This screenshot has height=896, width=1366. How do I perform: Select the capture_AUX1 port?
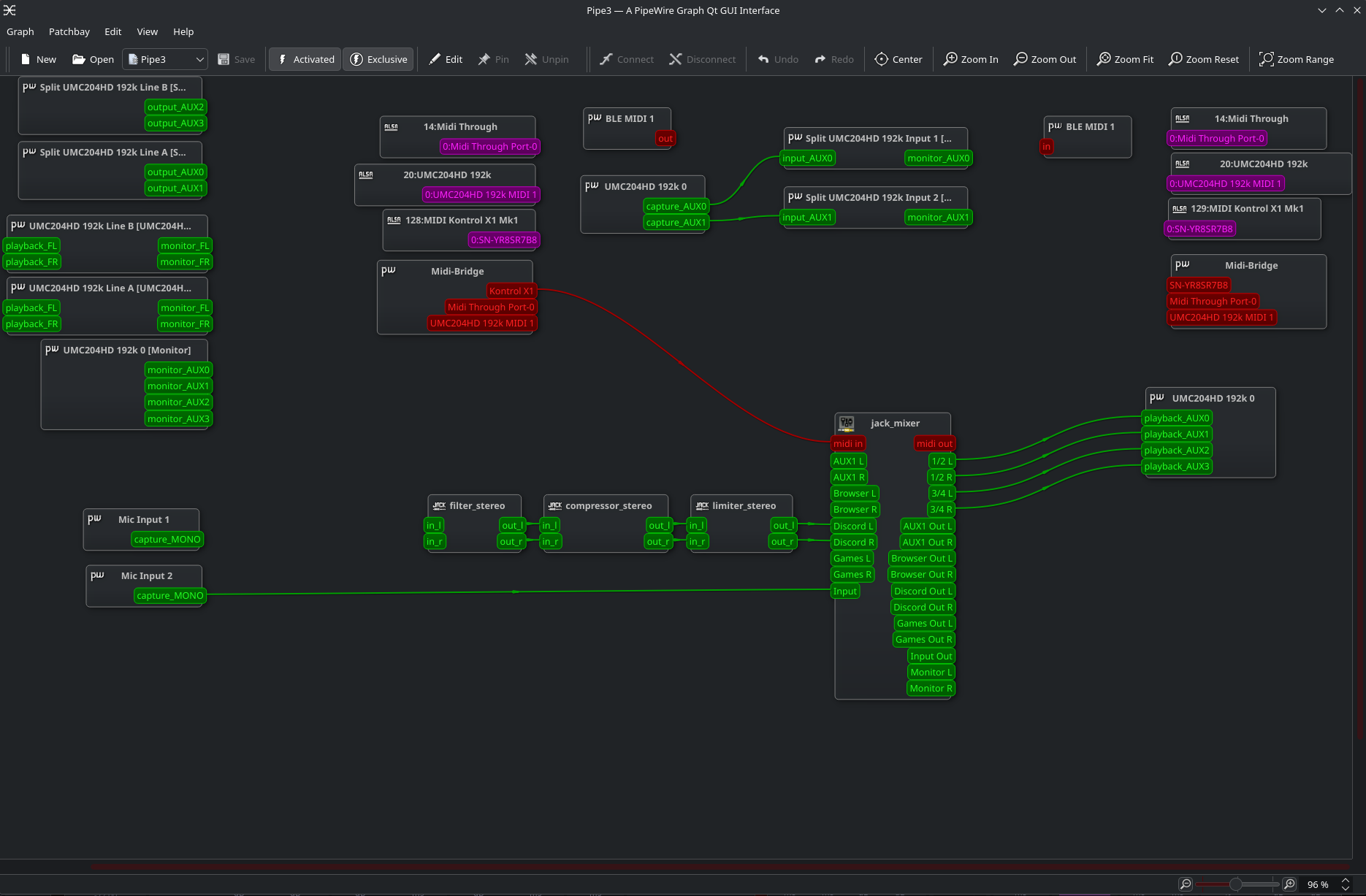pos(676,222)
